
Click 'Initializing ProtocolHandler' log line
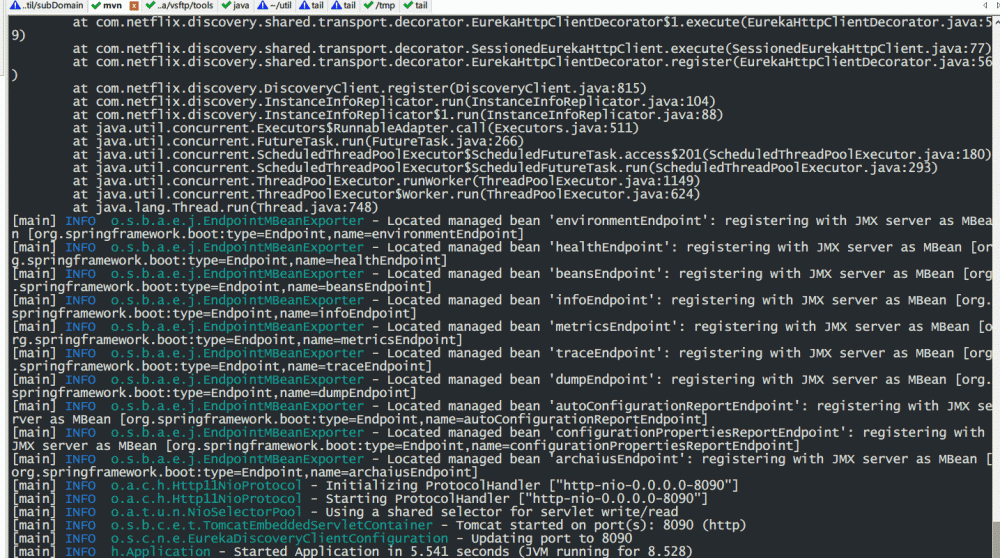coord(375,485)
